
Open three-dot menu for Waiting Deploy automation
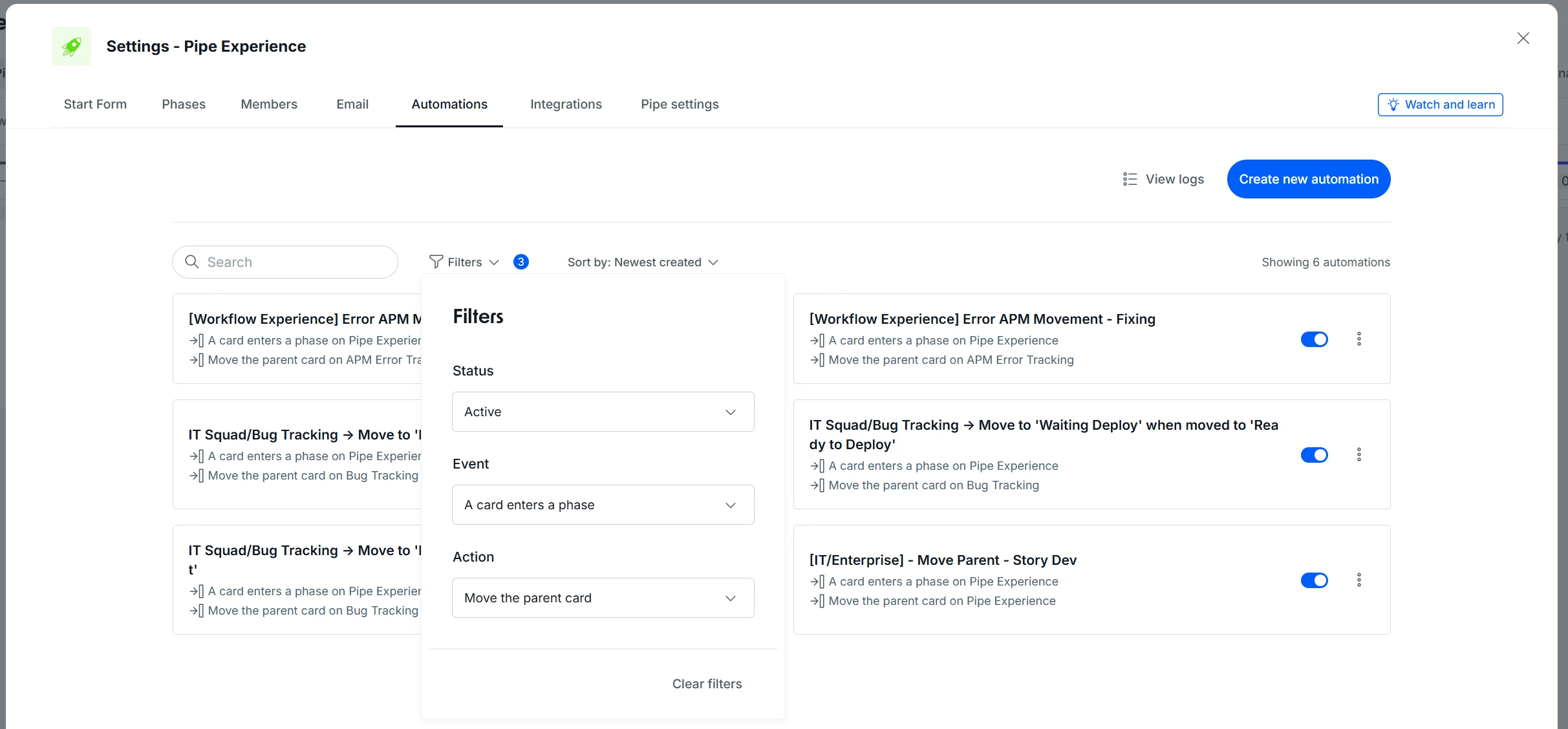1359,454
